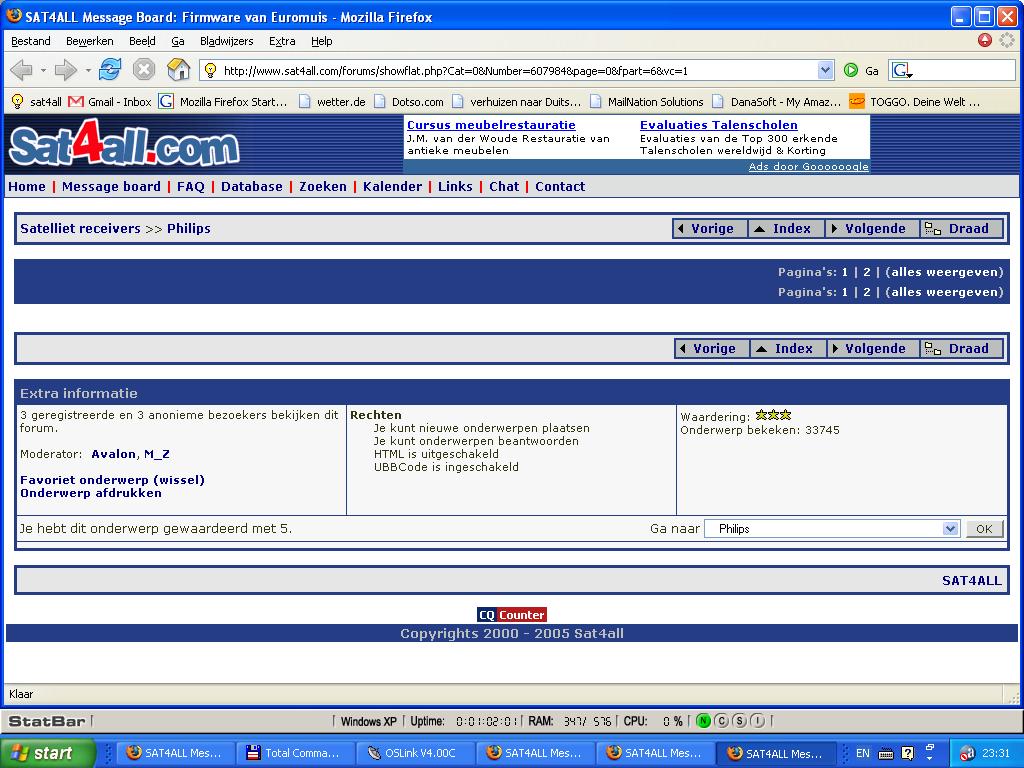Click the Sat4all.com logo
The width and height of the screenshot is (1024, 768).
point(124,147)
